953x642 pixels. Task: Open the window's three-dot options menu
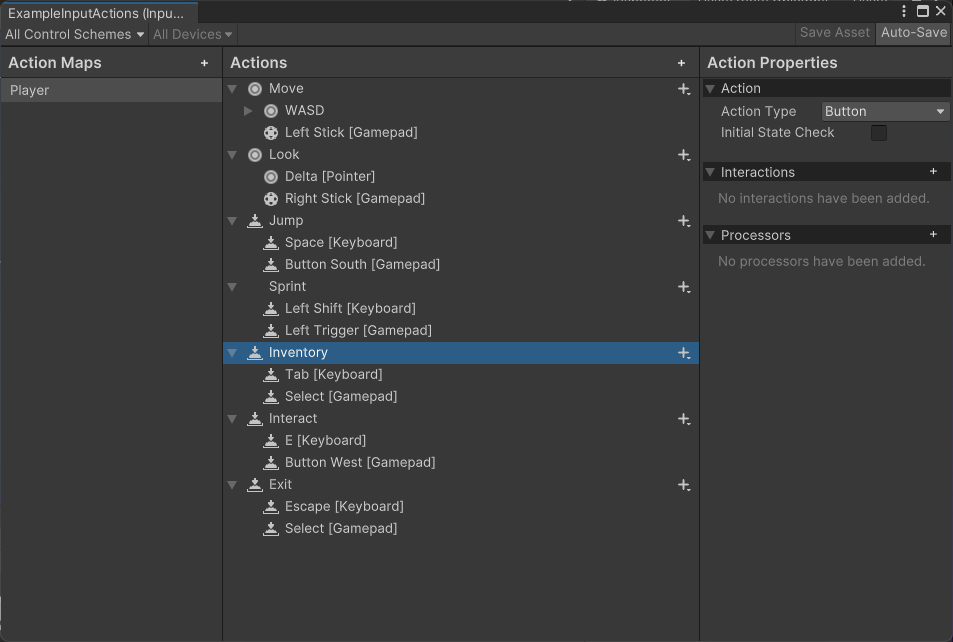point(904,11)
